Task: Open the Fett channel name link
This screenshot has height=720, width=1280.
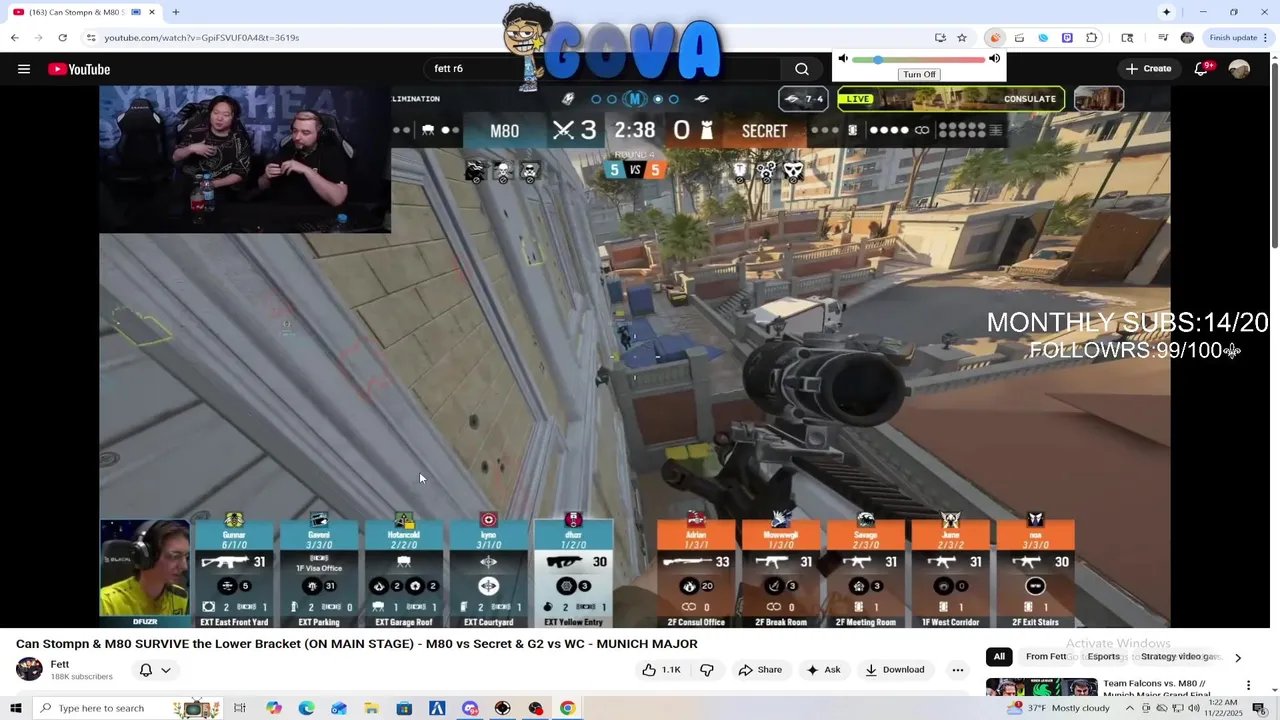Action: click(x=60, y=664)
